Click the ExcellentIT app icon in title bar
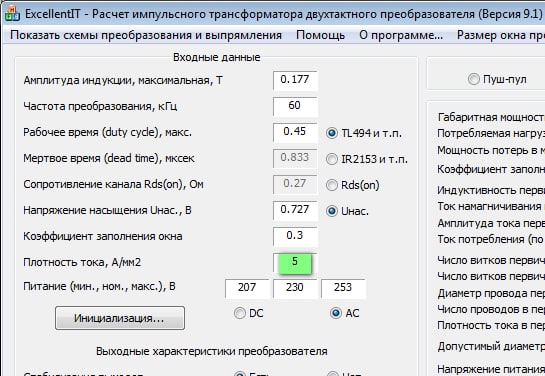The width and height of the screenshot is (545, 376). point(12,14)
